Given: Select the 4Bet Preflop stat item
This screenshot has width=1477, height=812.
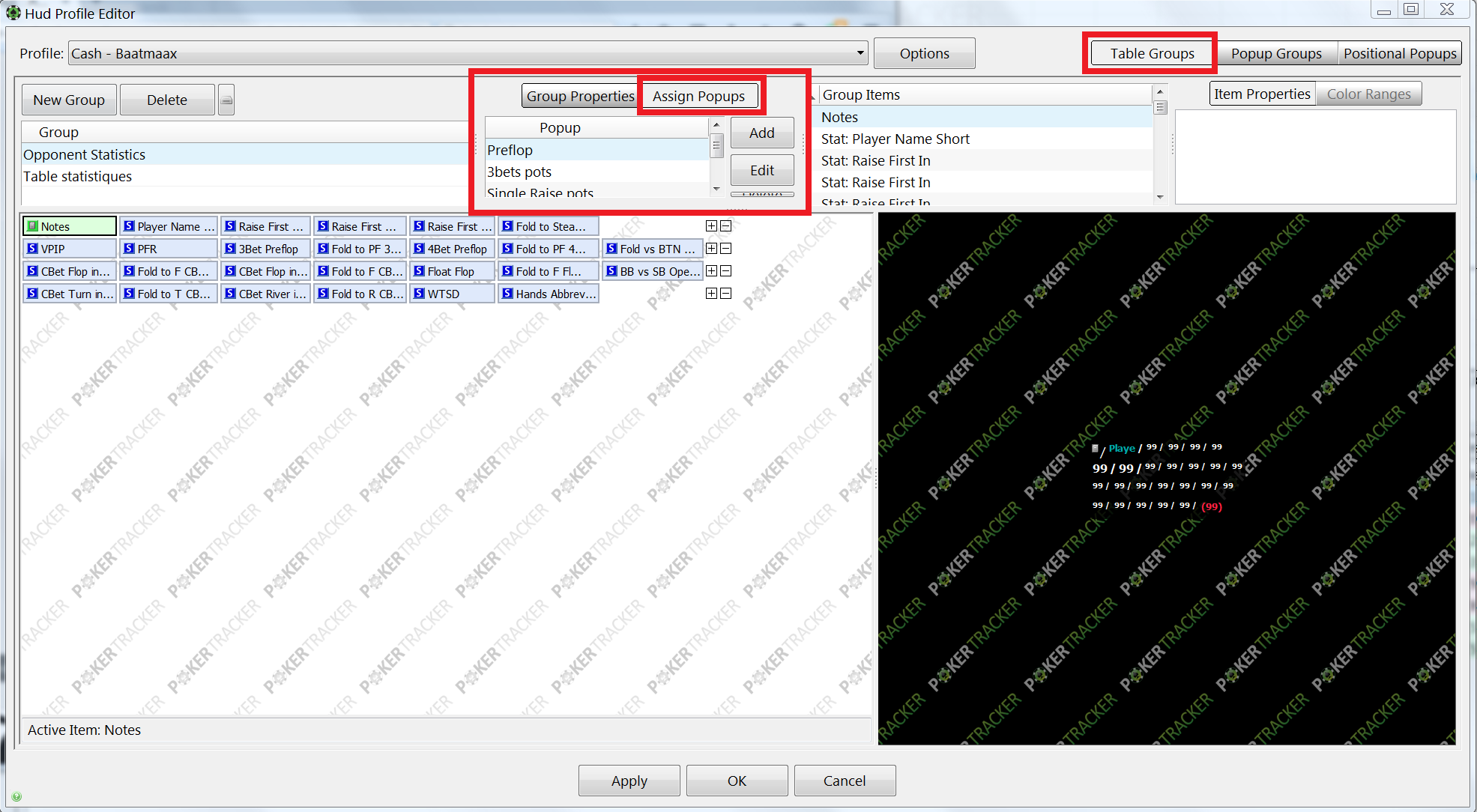Looking at the screenshot, I should tap(452, 249).
